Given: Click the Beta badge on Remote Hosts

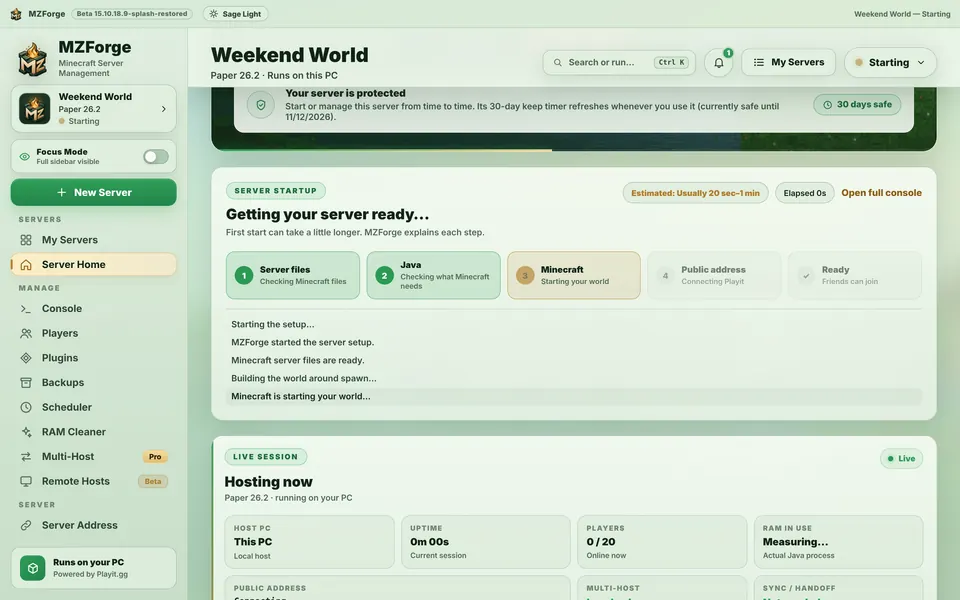Looking at the screenshot, I should point(153,481).
